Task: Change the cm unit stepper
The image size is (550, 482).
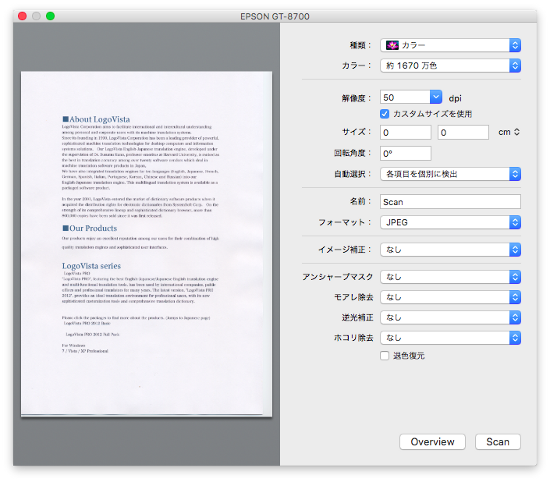Action: [516, 132]
